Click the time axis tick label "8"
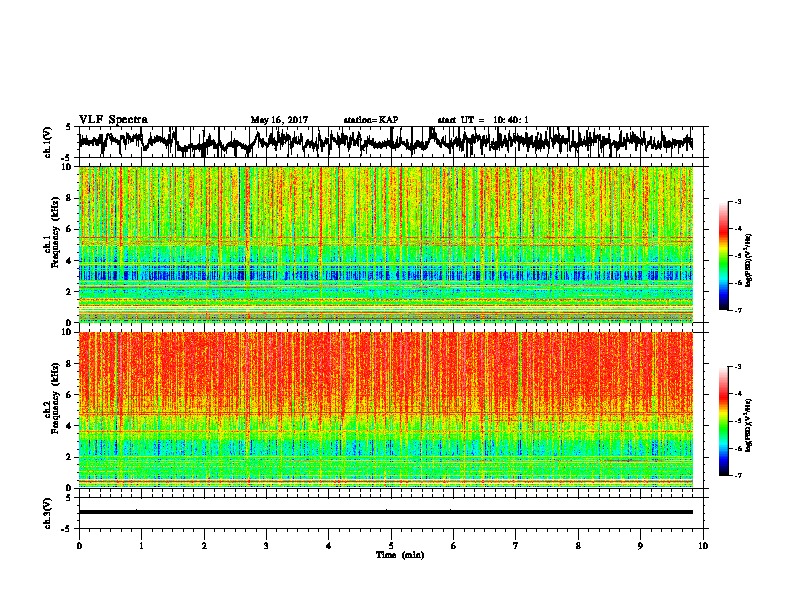 (578, 546)
